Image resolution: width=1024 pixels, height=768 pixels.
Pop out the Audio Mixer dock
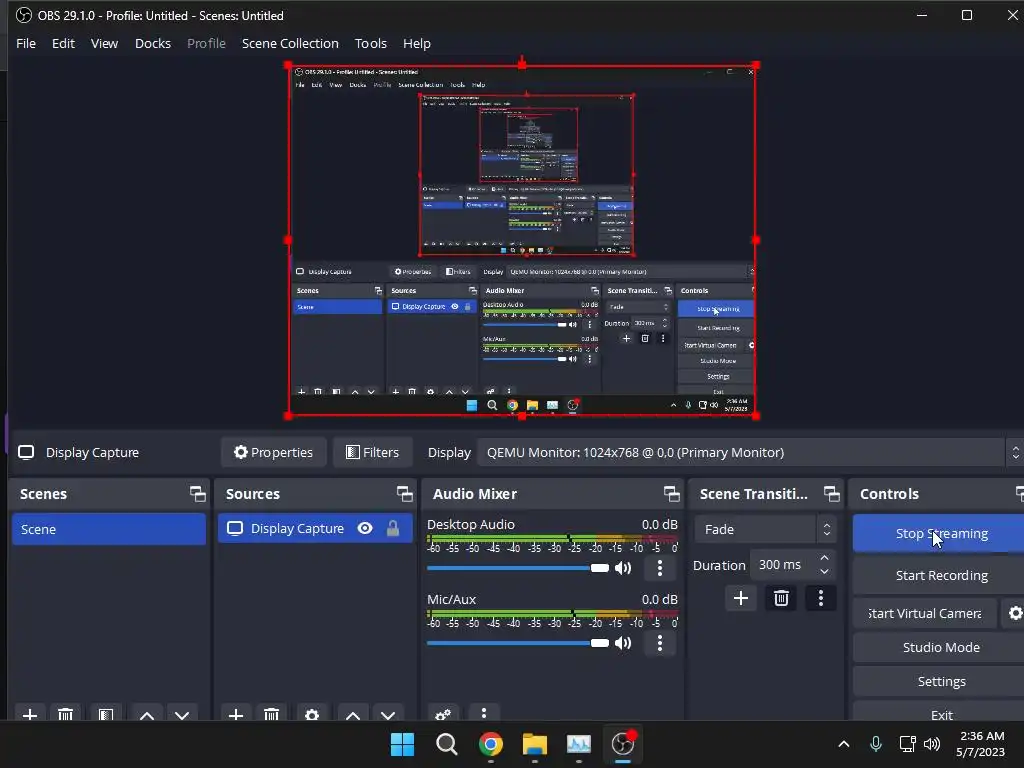(x=671, y=494)
